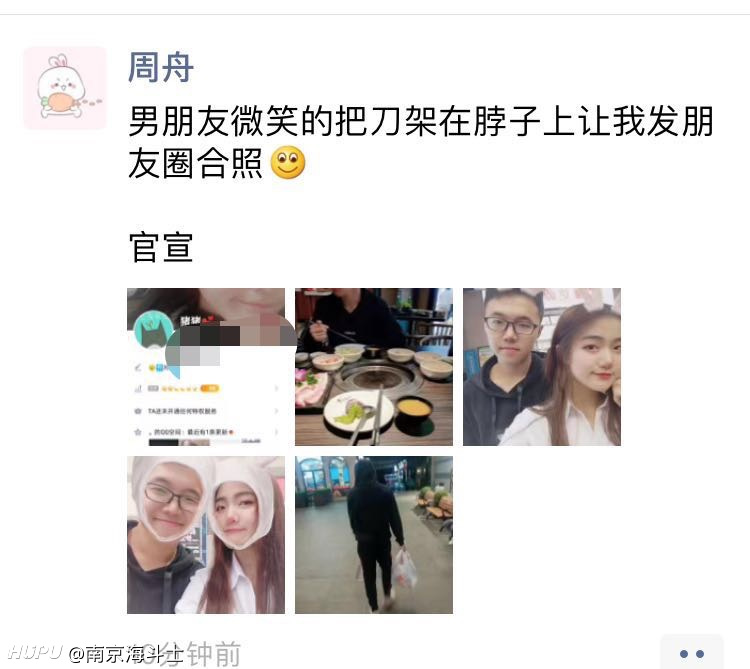
Task: Open the two-dot like and comment menu
Action: pos(692,653)
